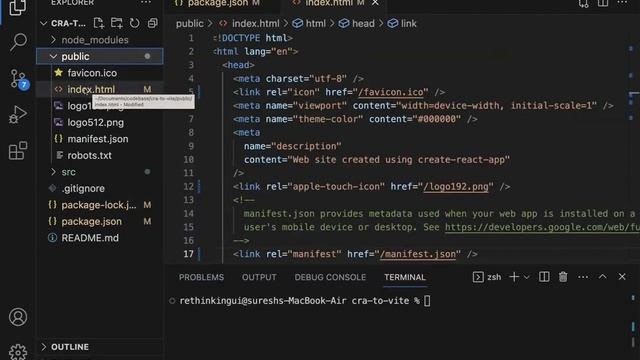Open the Manage gear menu
The height and width of the screenshot is (360, 640).
tap(18, 352)
